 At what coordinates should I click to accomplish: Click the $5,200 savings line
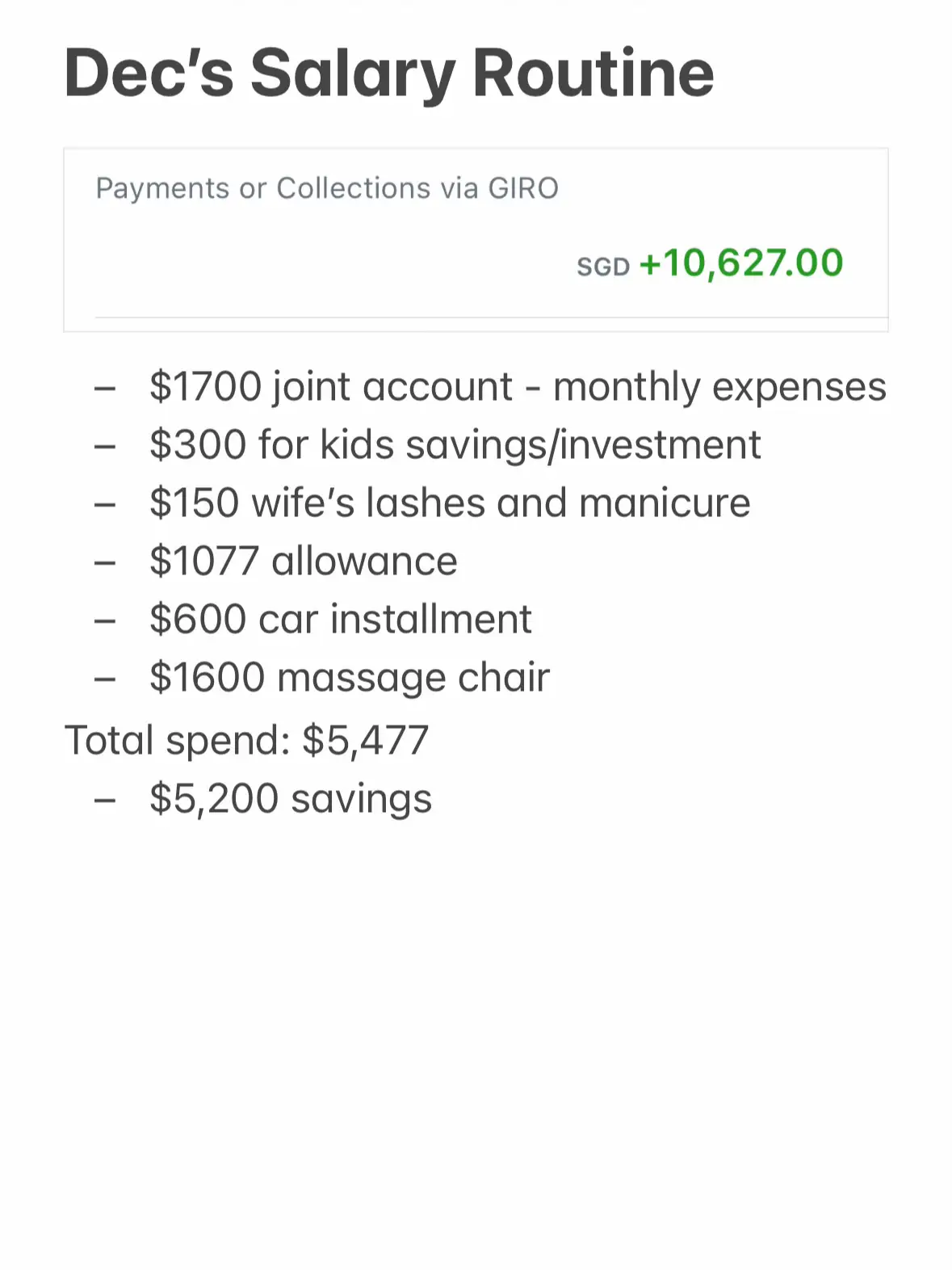(290, 798)
